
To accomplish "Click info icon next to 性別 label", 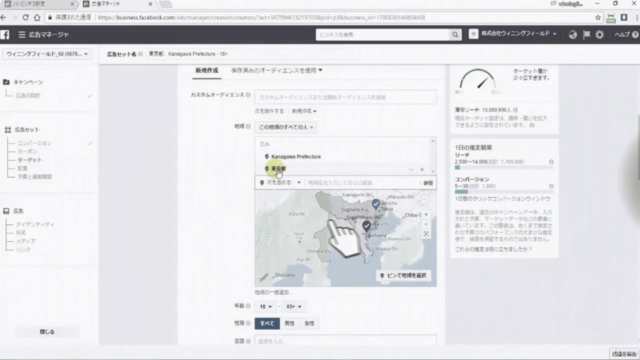I will coord(248,323).
